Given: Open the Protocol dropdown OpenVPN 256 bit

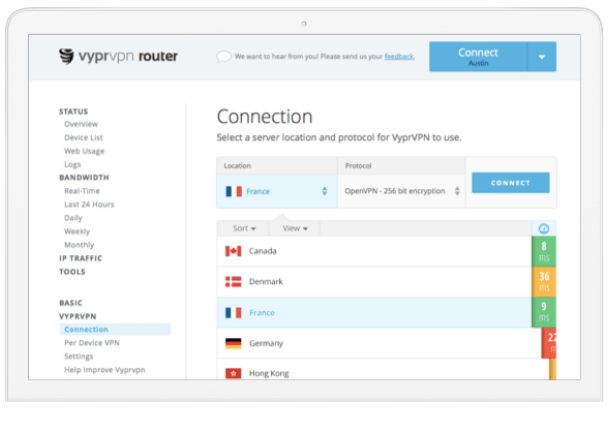Looking at the screenshot, I should pos(401,191).
